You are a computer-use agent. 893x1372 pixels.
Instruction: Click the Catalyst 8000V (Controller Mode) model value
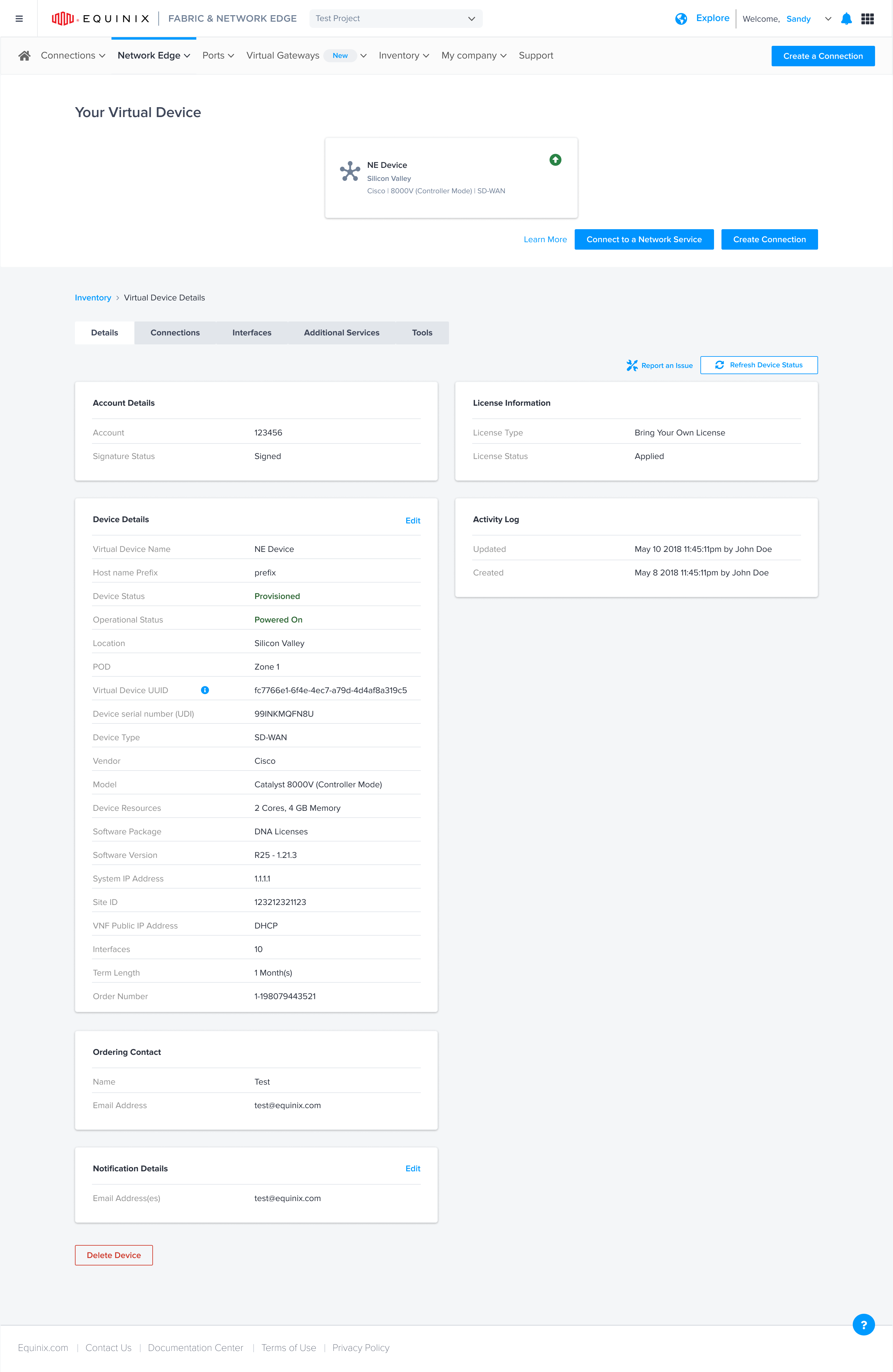click(x=318, y=784)
